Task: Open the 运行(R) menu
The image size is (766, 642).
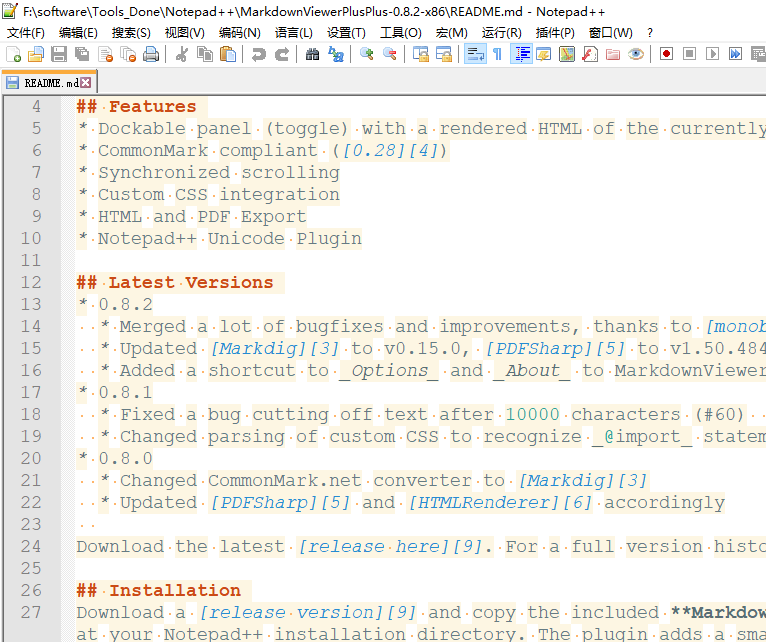Action: click(501, 33)
